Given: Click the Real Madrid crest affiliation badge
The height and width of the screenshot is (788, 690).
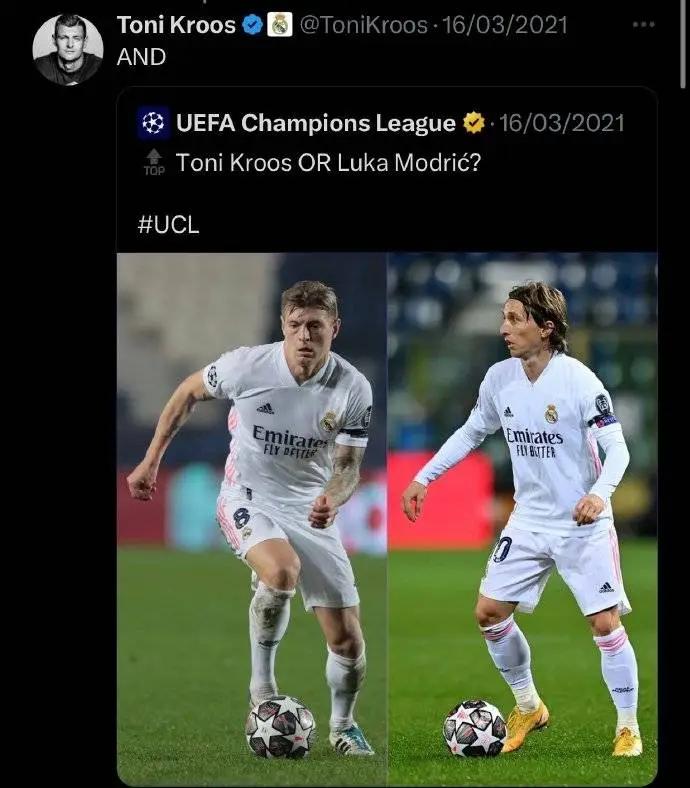Looking at the screenshot, I should click(x=279, y=25).
